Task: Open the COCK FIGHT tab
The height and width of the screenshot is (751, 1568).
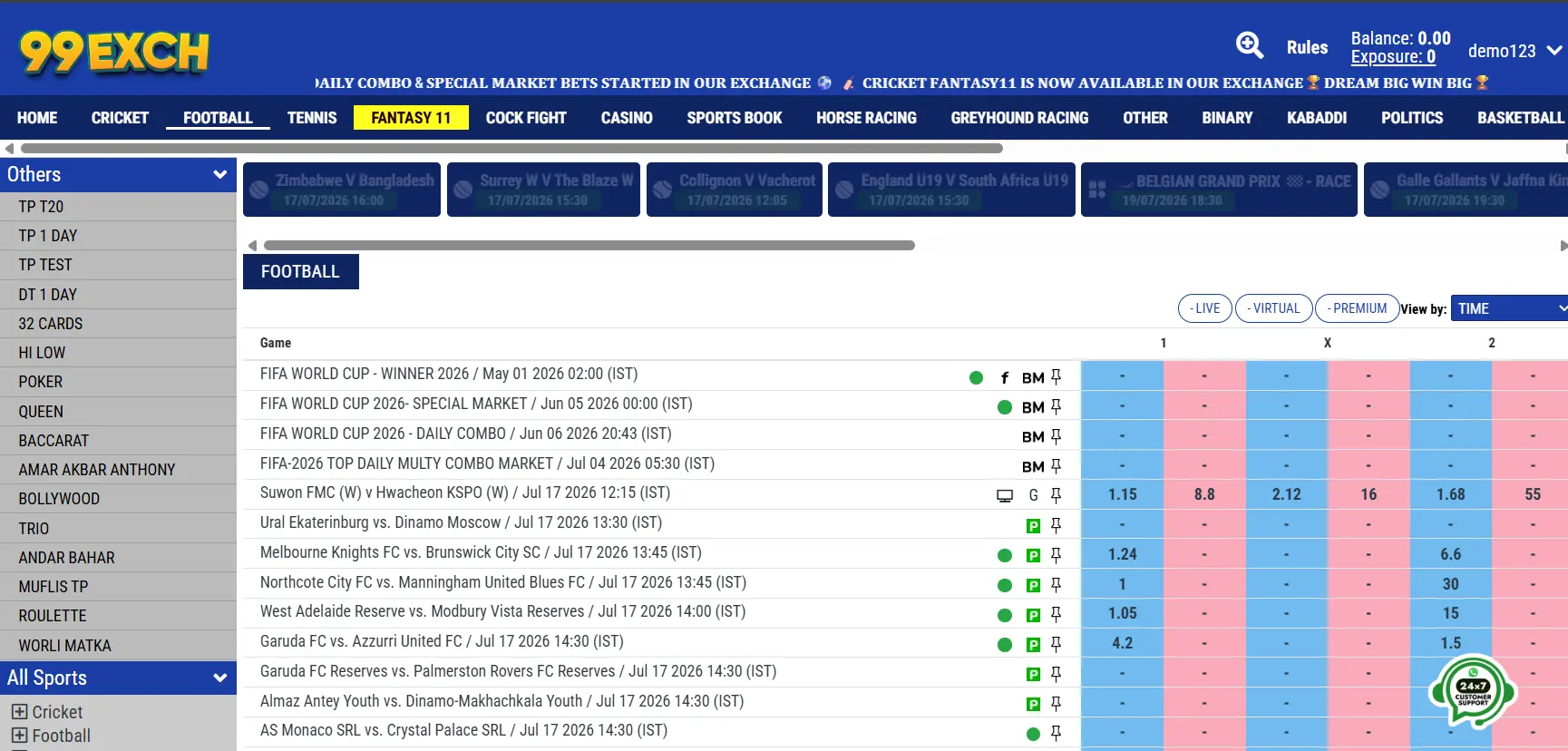Action: coord(526,118)
